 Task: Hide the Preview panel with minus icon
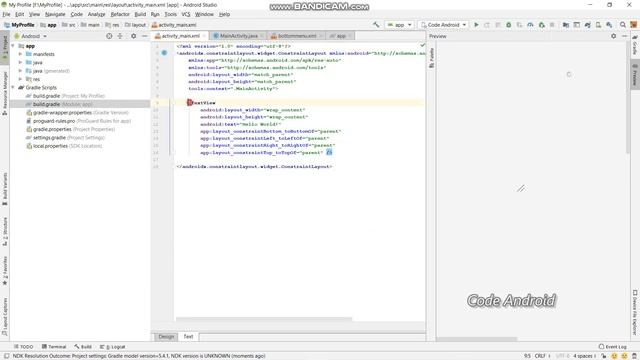point(624,36)
